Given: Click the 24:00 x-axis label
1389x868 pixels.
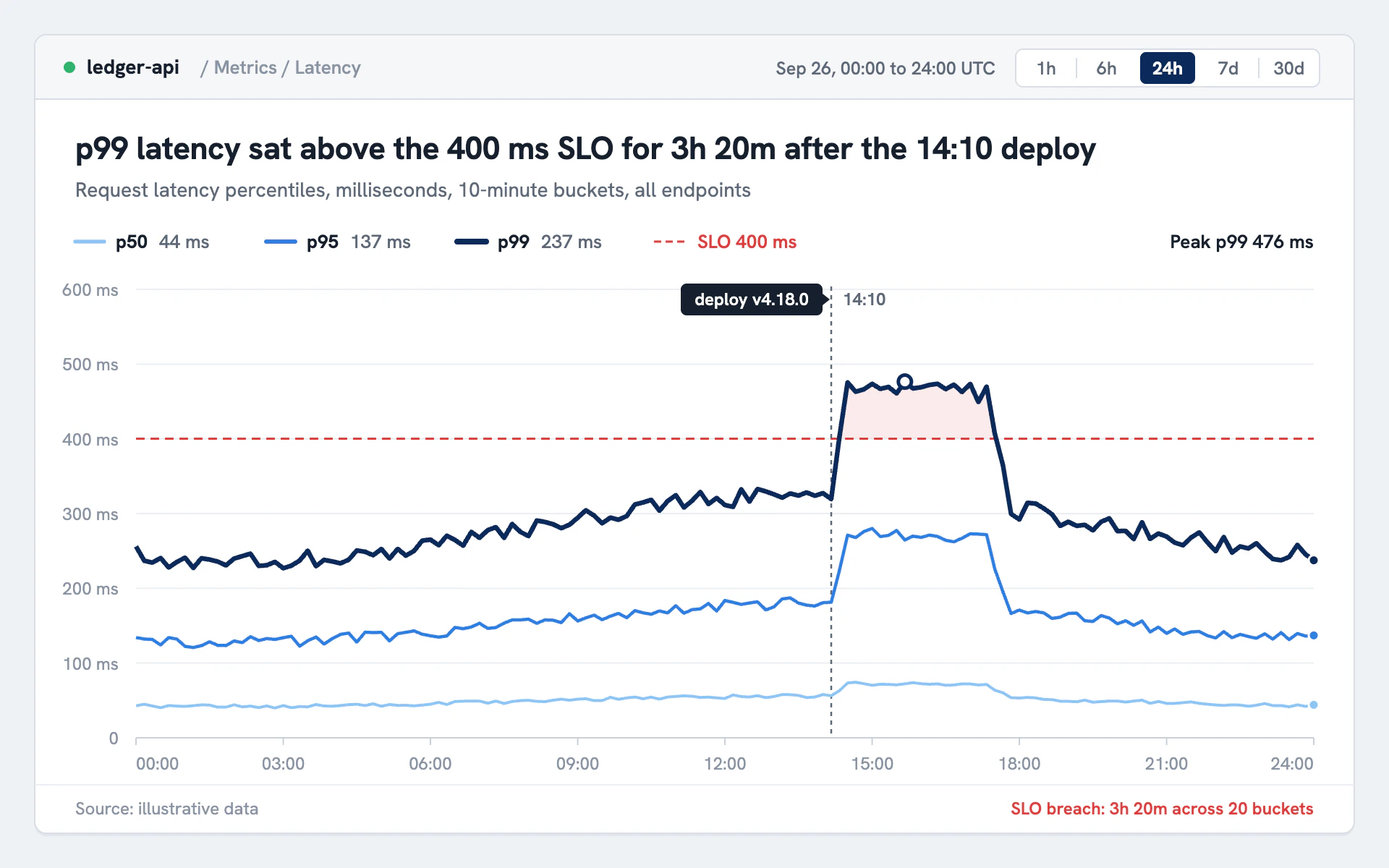Looking at the screenshot, I should point(1292,764).
